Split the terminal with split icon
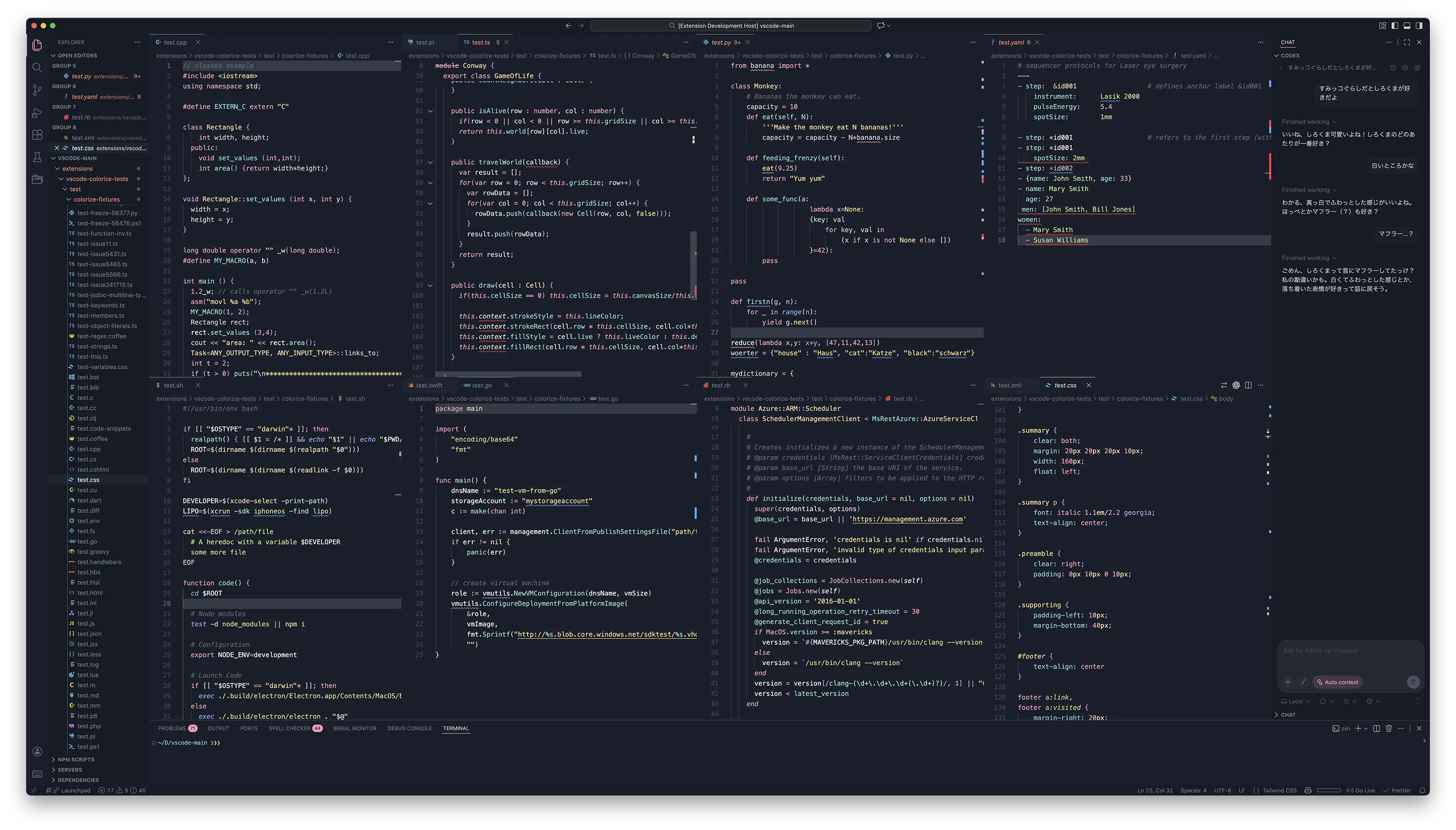The height and width of the screenshot is (830, 1456). coord(1377,729)
